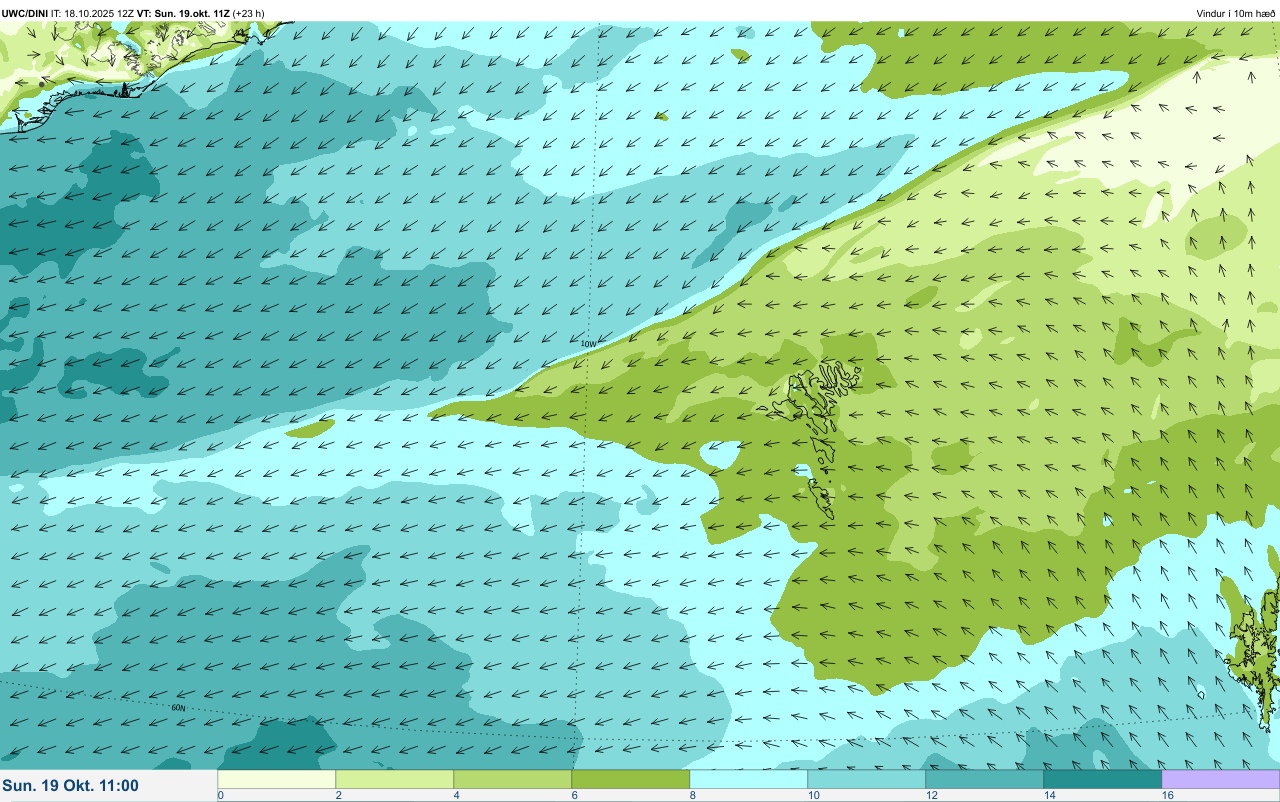Click the "Sun. 19 Okt. 11:00" date label
1280x802 pixels.
coord(71,786)
